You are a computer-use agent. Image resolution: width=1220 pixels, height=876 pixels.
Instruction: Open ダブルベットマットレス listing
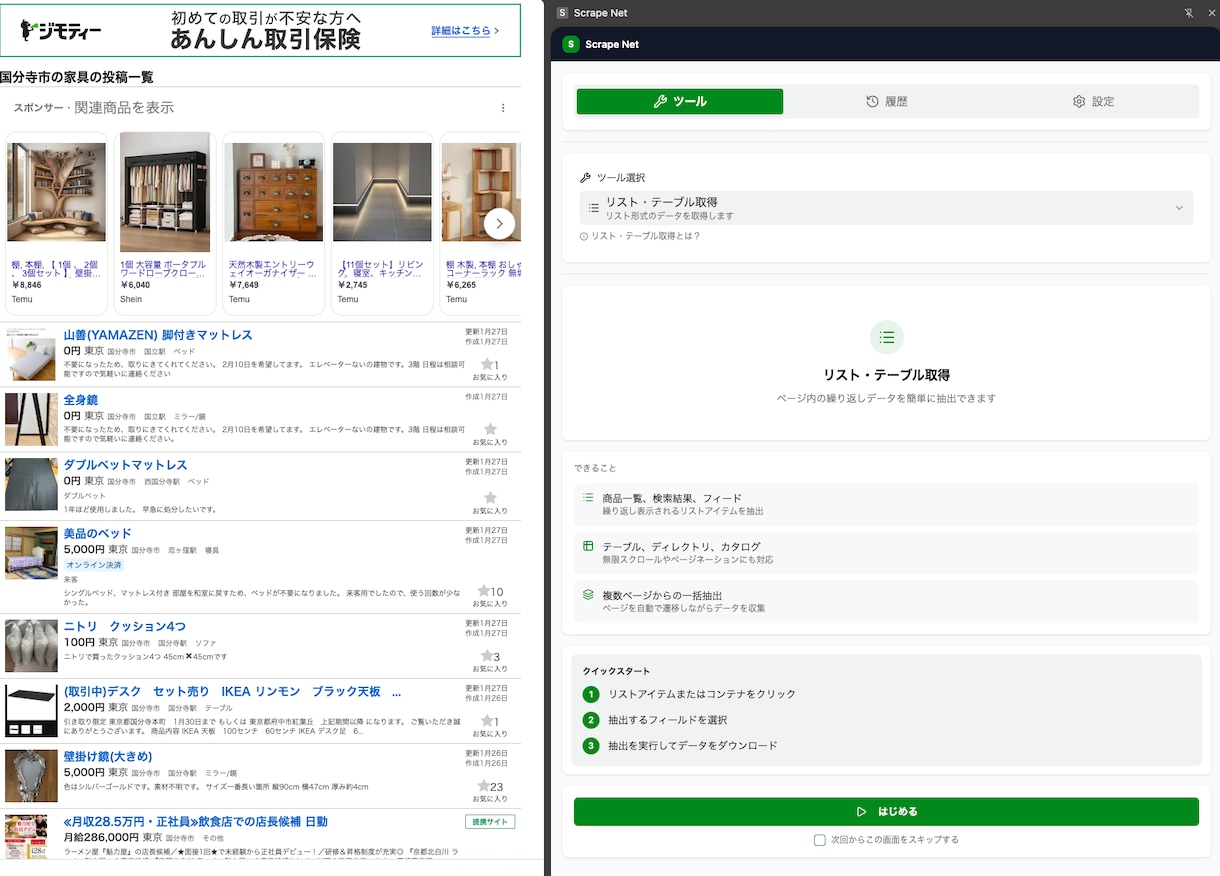[126, 465]
